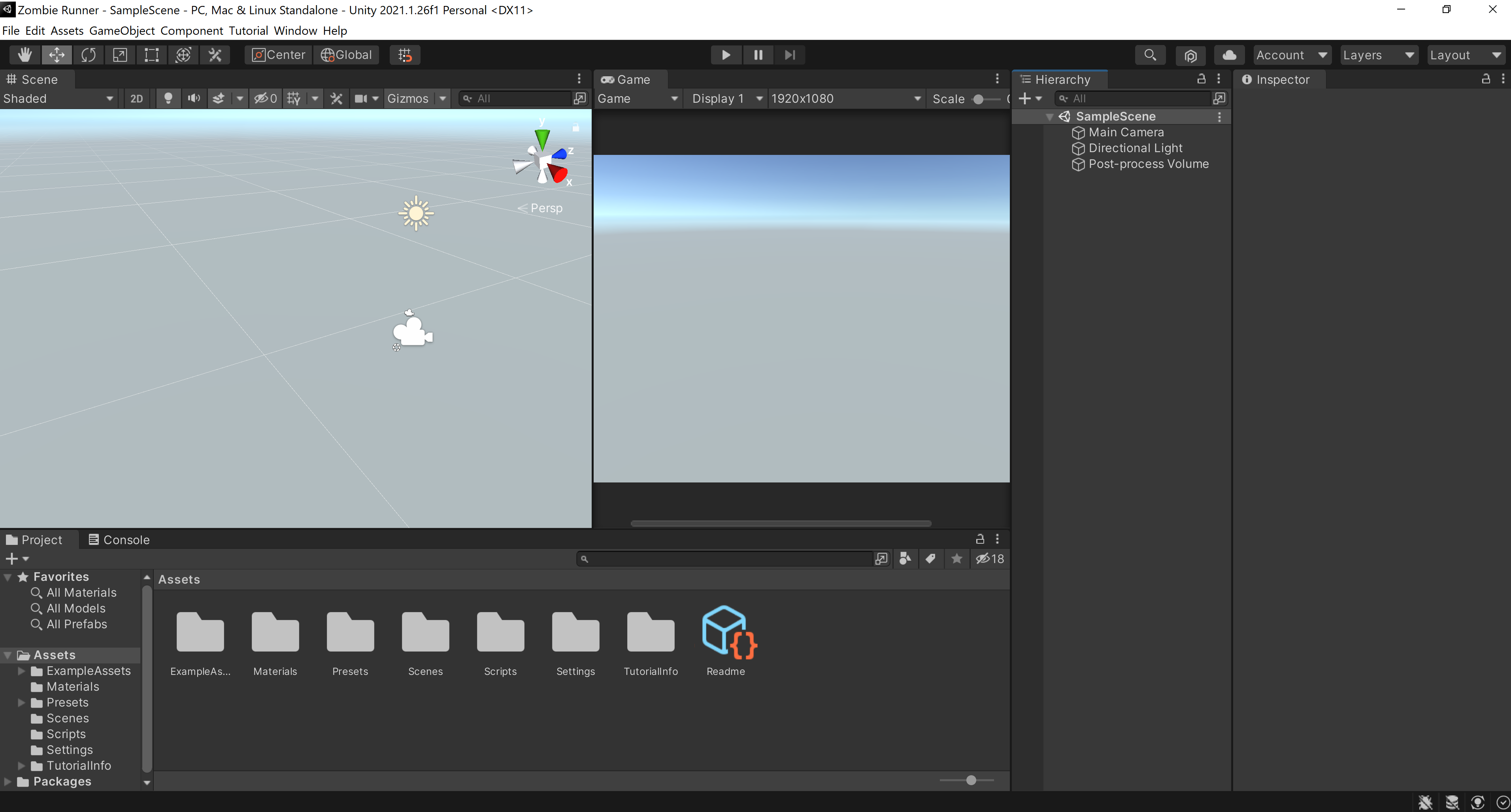Open custom editor tools
Image resolution: width=1511 pixels, height=812 pixels.
point(215,55)
